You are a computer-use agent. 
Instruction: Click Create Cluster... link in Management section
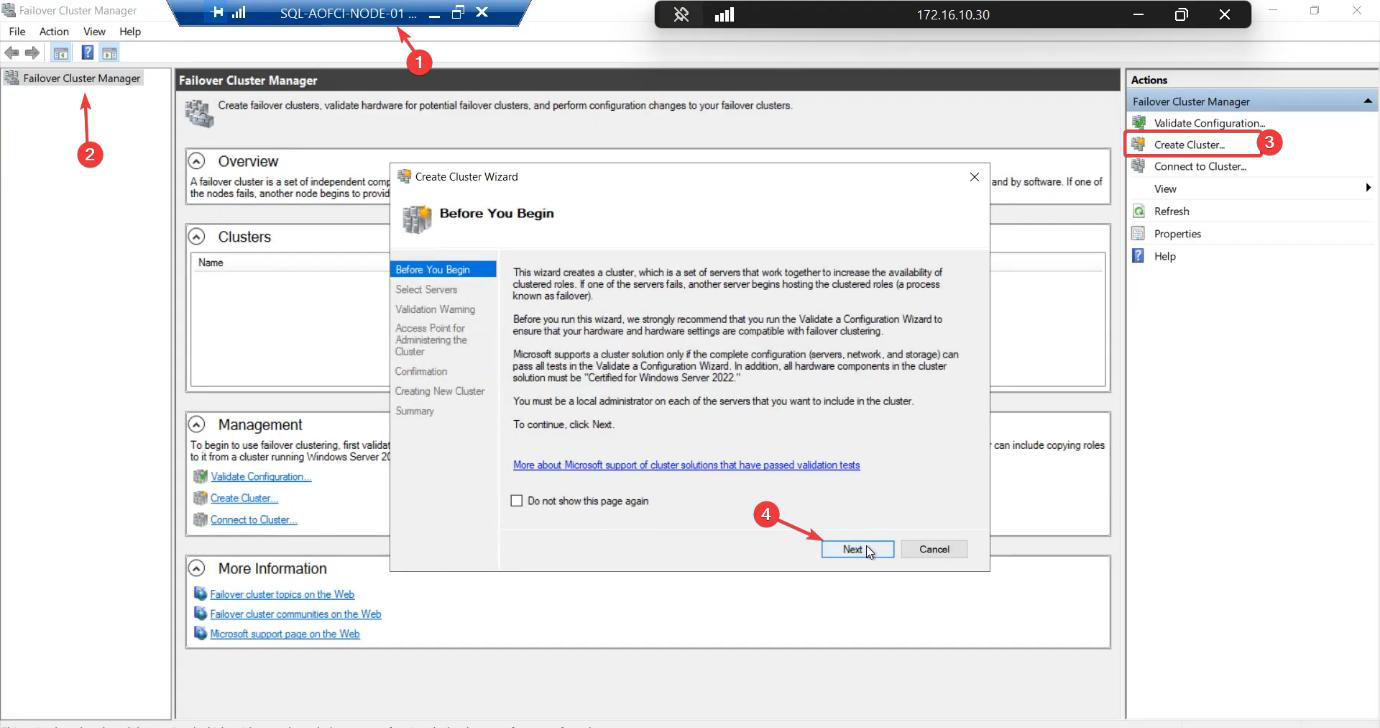(x=244, y=498)
